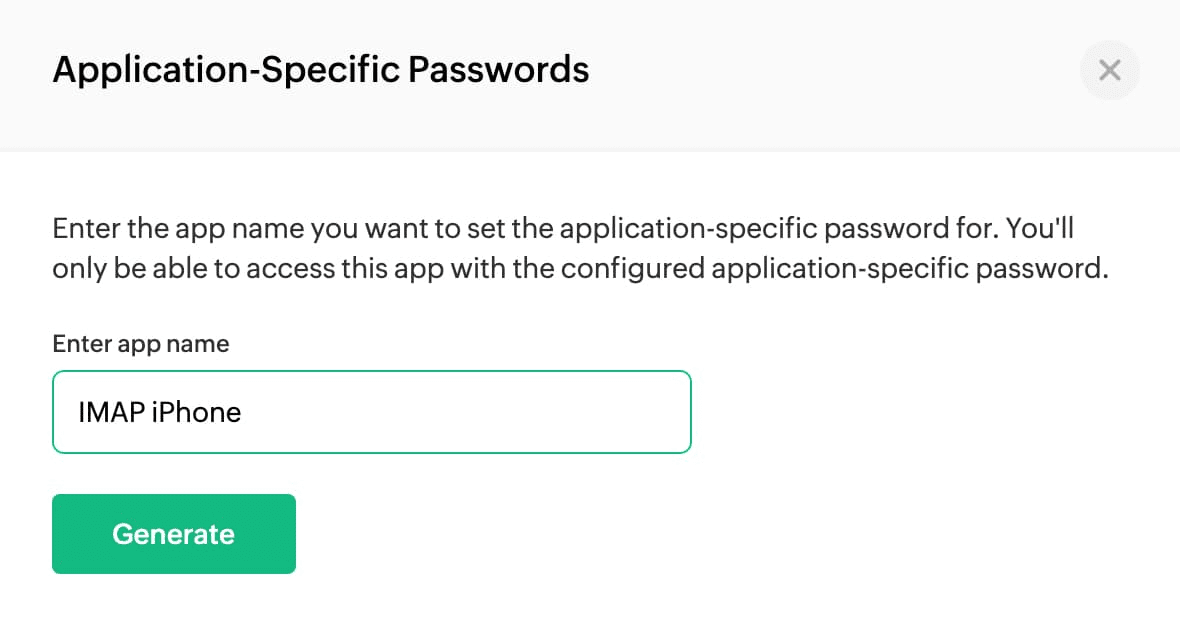Click the dialog title text
Screen dimensions: 1180x630
[x=320, y=70]
